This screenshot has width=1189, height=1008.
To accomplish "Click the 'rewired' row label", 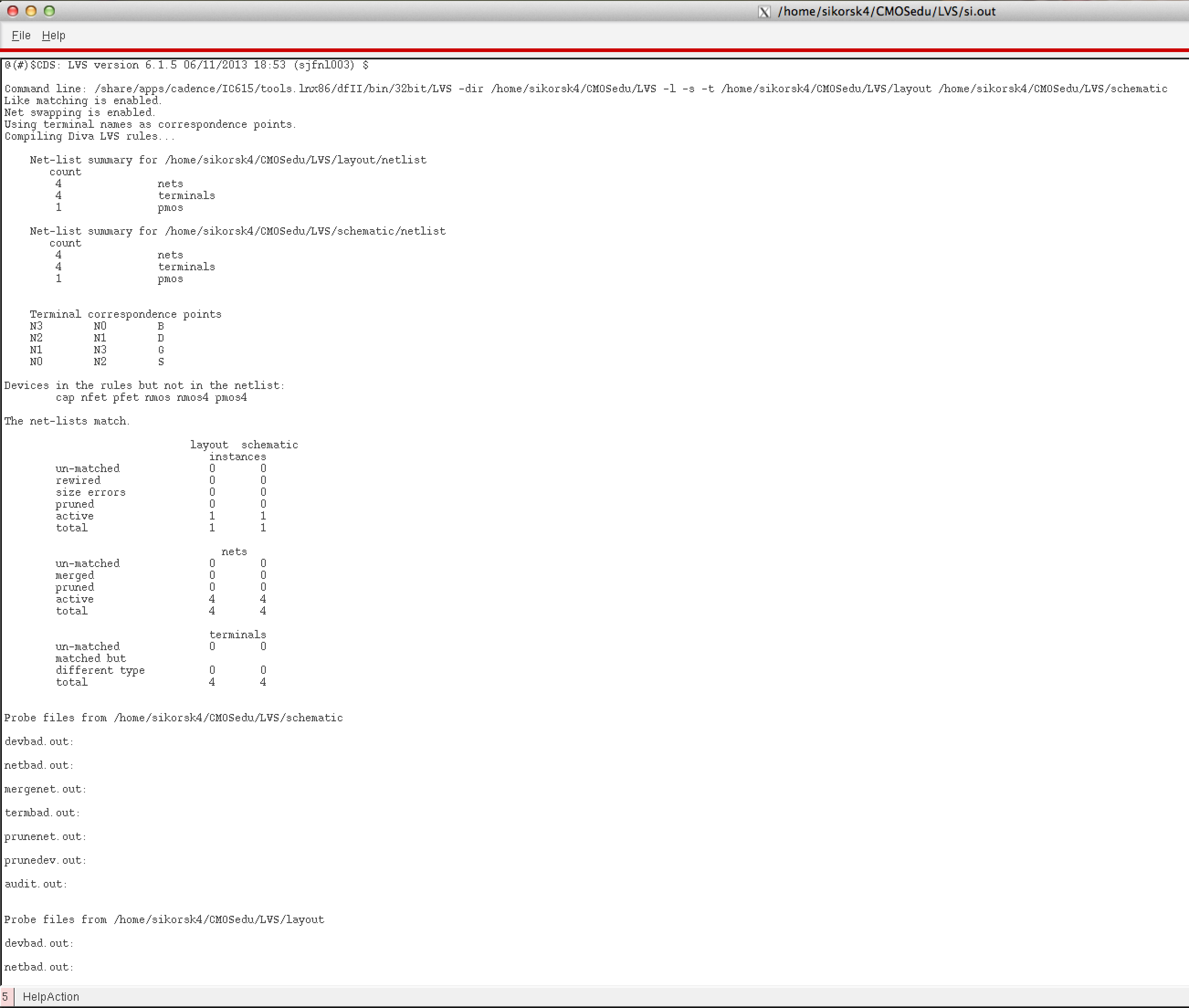I will coord(78,481).
